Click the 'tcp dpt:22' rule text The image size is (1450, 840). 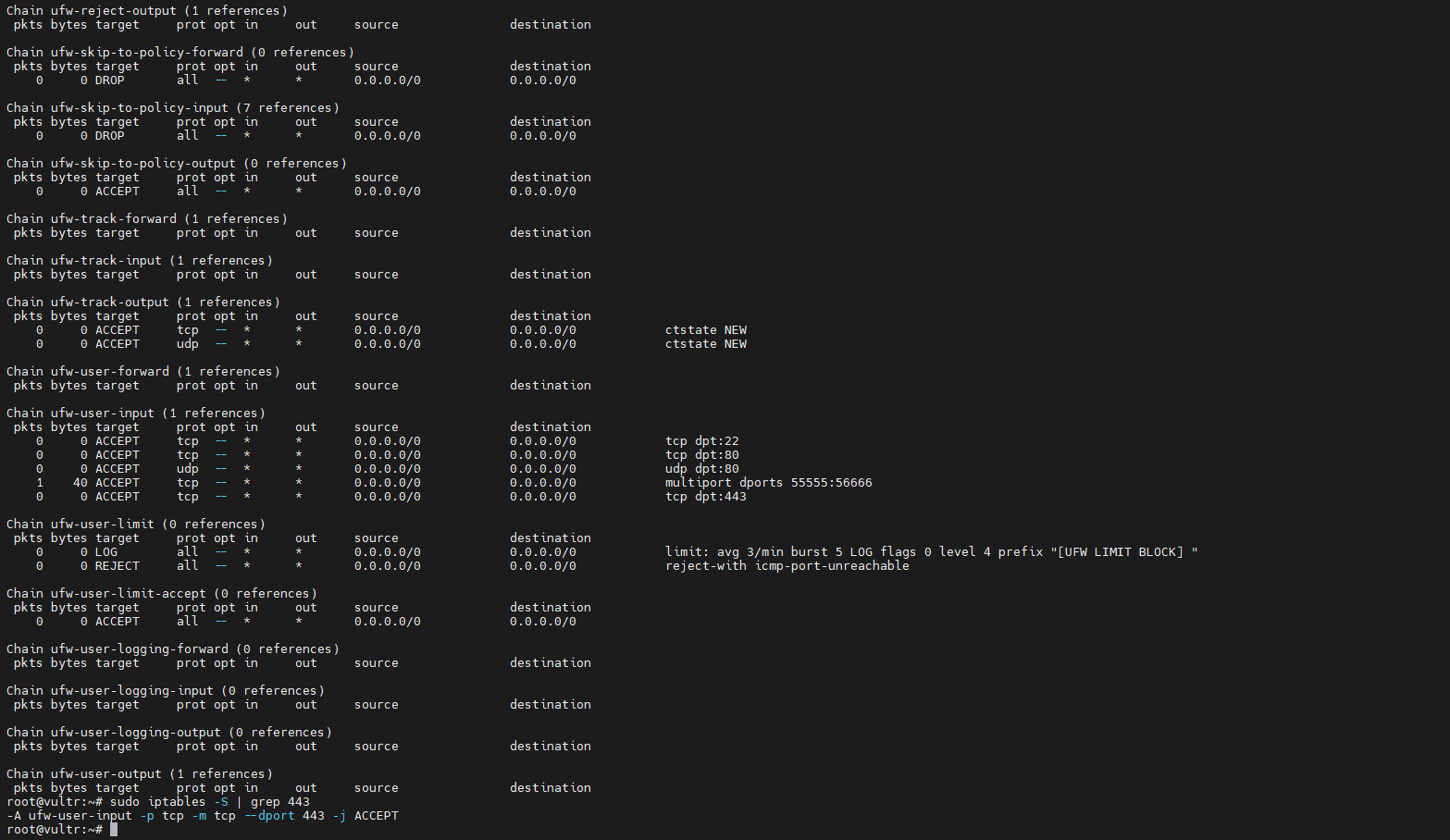702,441
